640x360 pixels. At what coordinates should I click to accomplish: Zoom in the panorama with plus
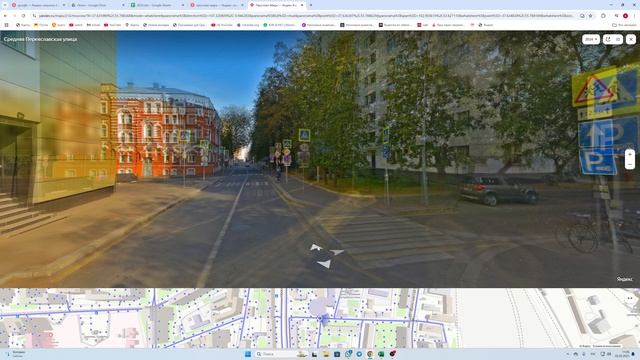point(630,154)
